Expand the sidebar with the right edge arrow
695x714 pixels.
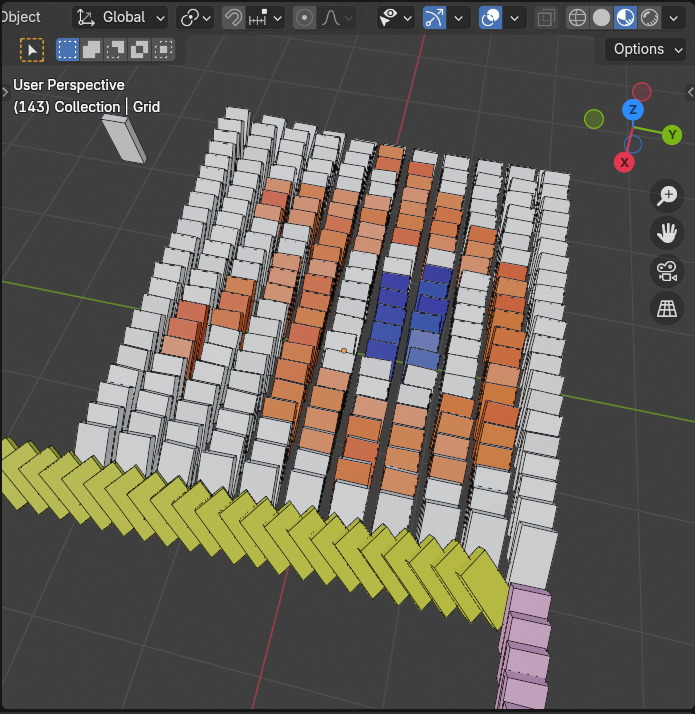pos(690,92)
